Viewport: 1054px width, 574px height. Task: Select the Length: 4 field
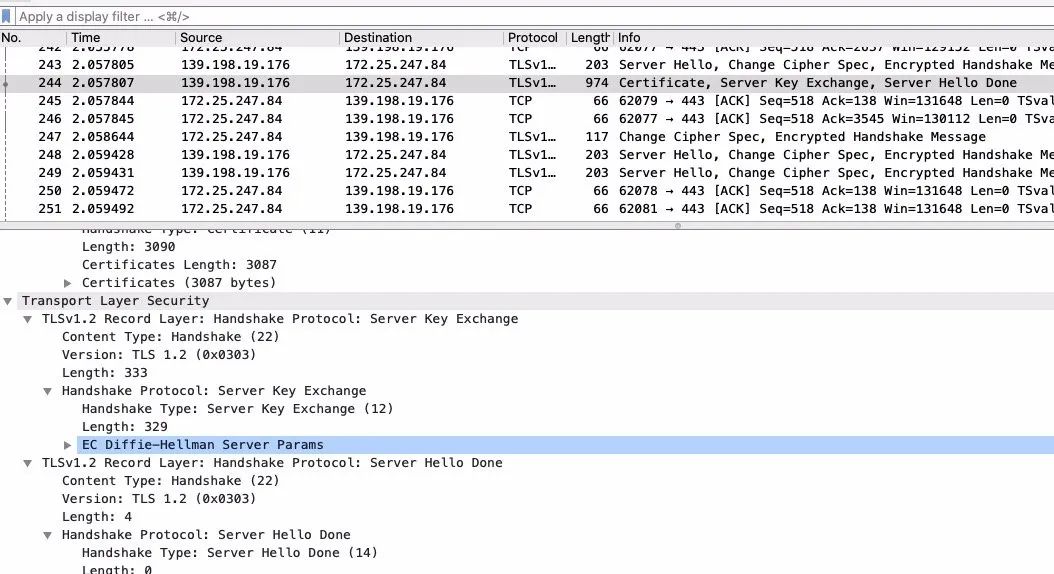(x=97, y=517)
